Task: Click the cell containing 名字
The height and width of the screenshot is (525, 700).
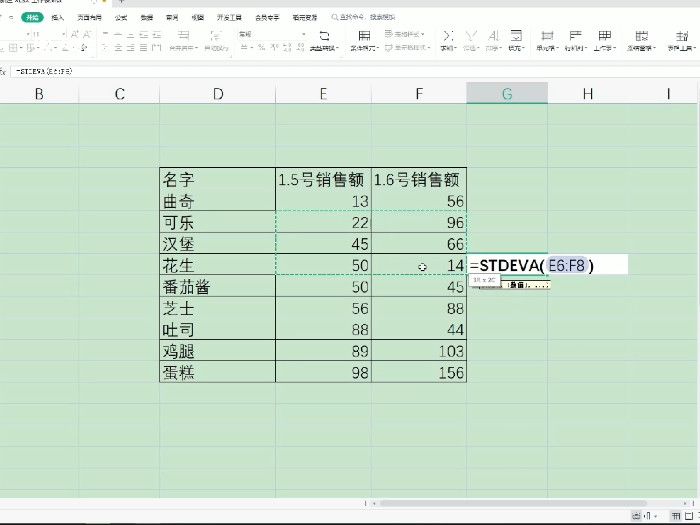Action: click(x=217, y=179)
